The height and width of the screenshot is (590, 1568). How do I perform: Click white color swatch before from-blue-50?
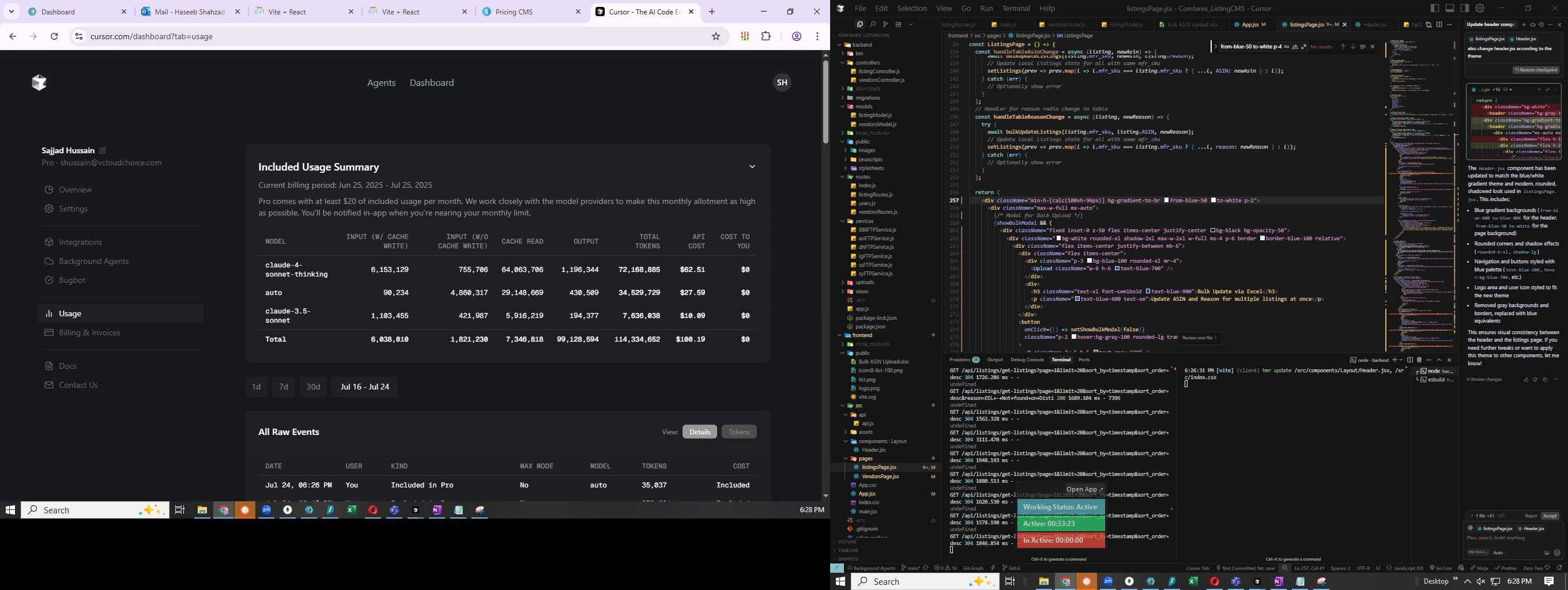pyautogui.click(x=1166, y=200)
